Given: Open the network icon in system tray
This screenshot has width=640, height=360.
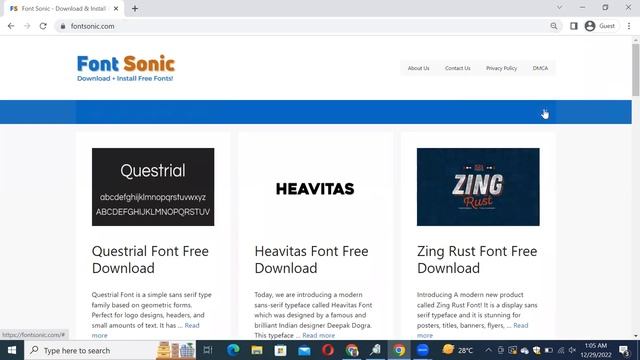Looking at the screenshot, I should 561,350.
